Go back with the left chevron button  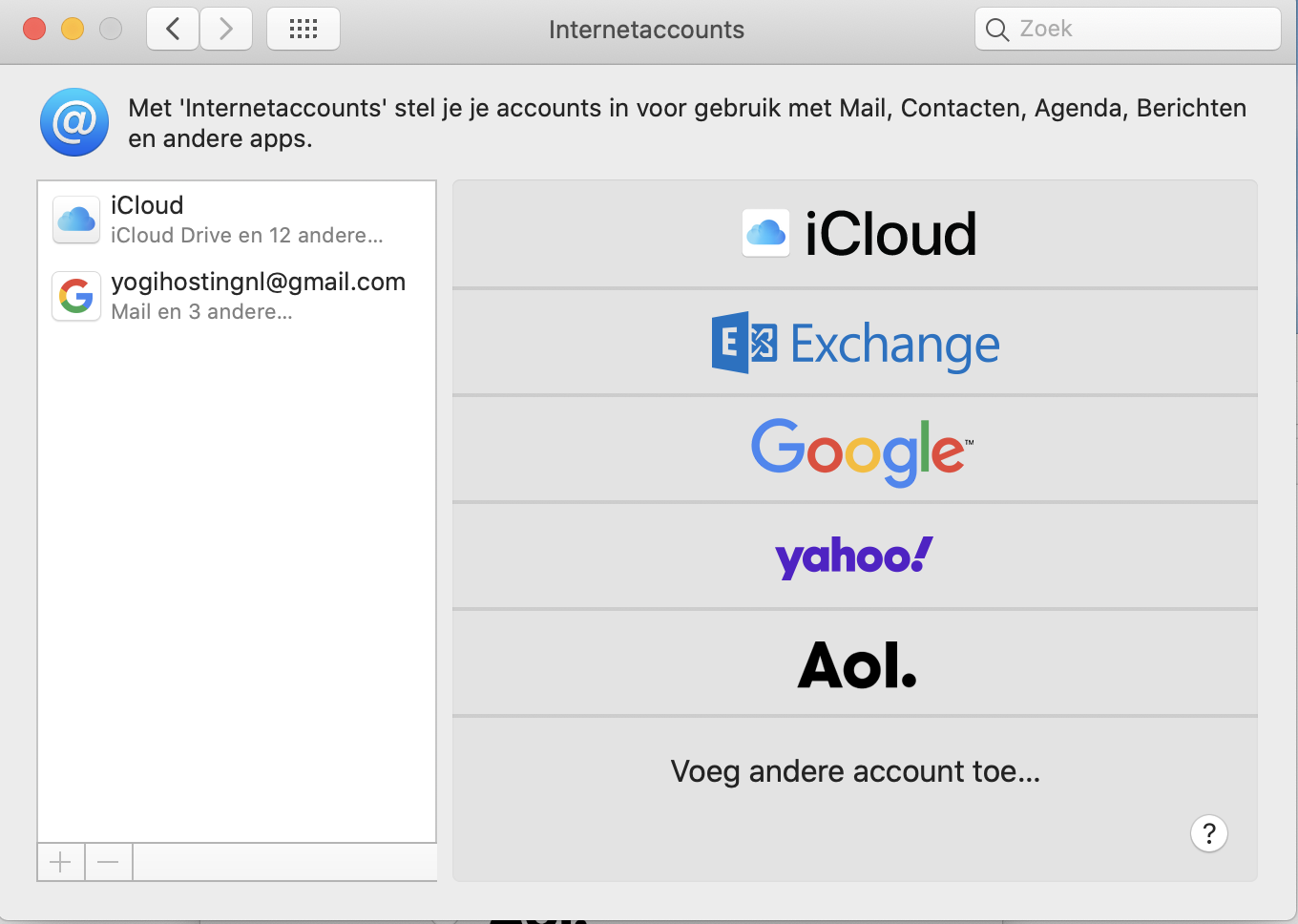pyautogui.click(x=173, y=29)
